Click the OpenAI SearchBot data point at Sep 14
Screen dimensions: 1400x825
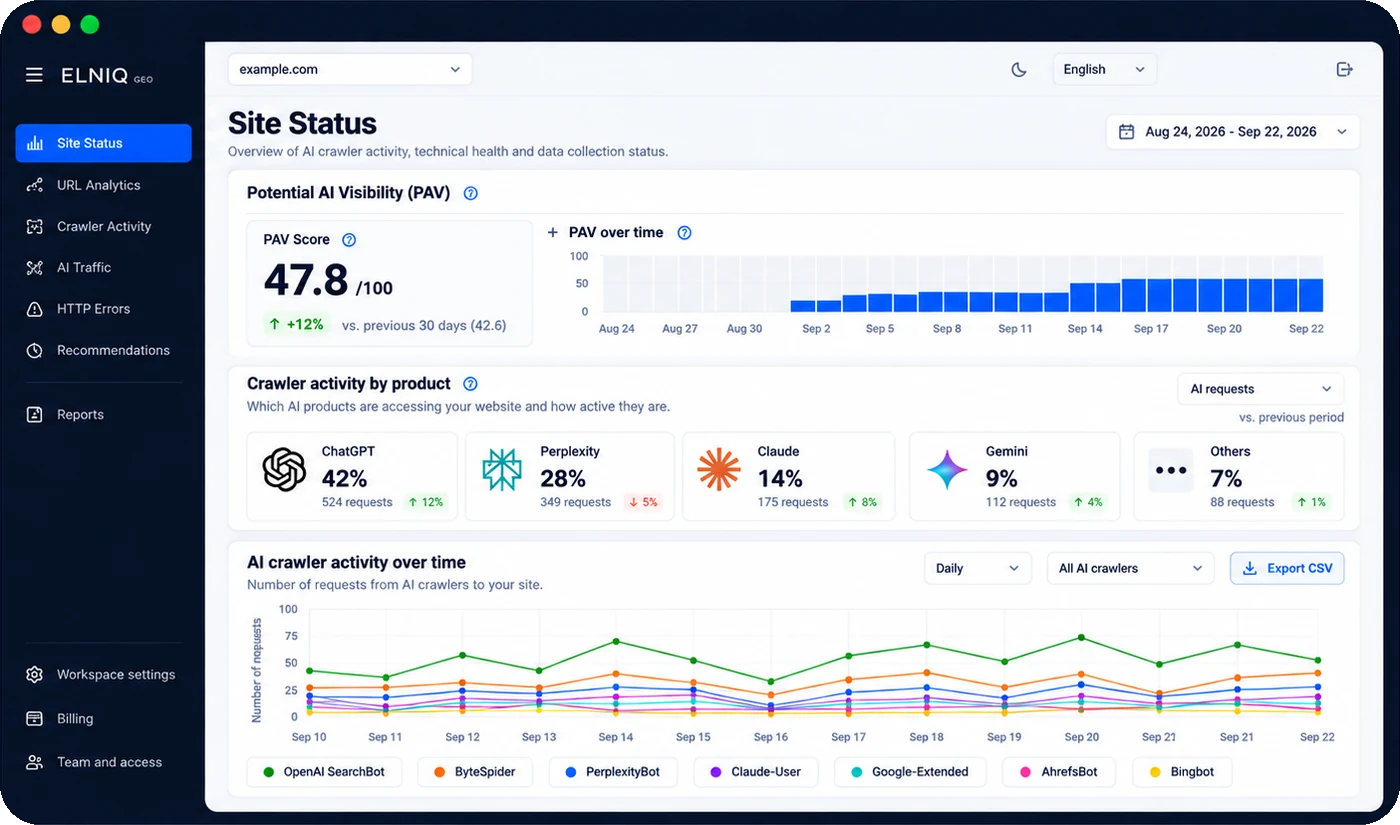(x=616, y=641)
